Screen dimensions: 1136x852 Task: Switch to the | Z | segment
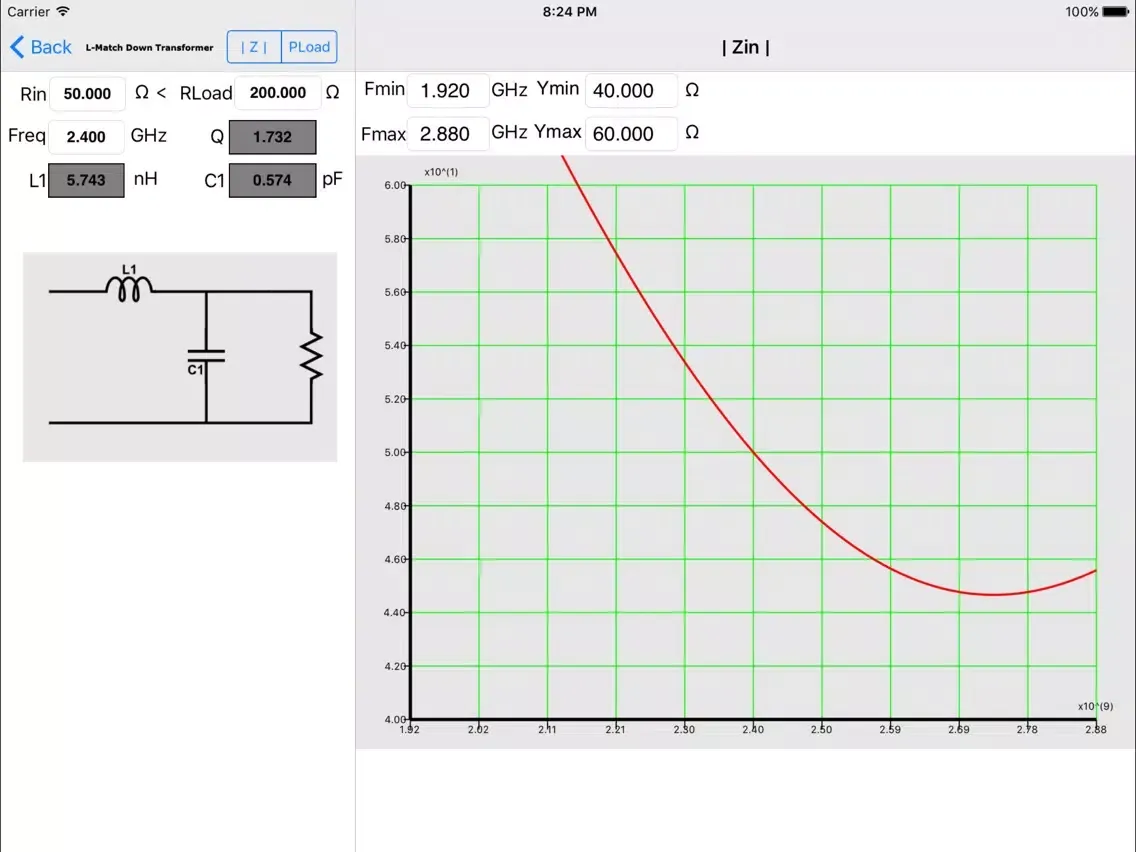(x=254, y=47)
